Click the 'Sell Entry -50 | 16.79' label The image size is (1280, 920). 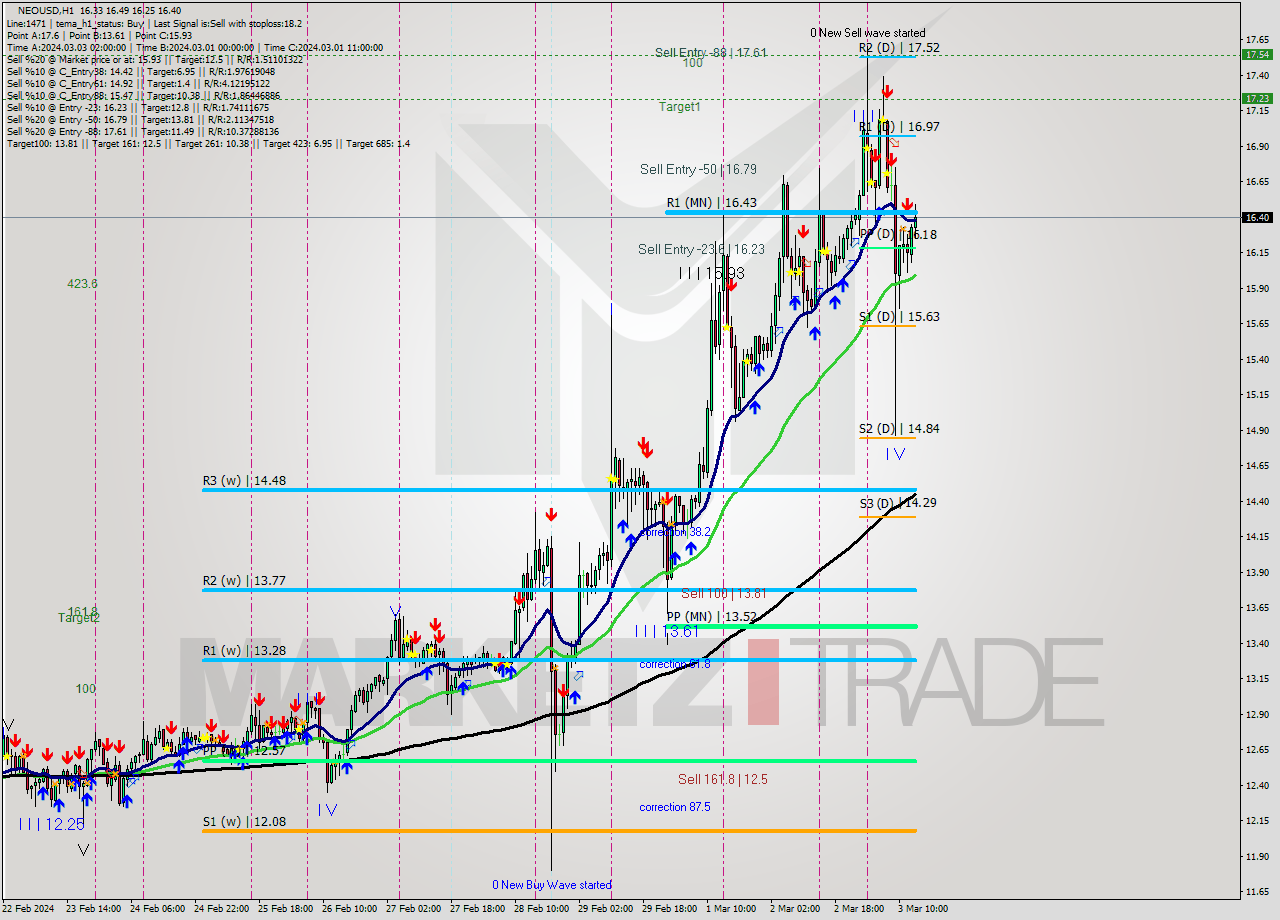pos(698,170)
